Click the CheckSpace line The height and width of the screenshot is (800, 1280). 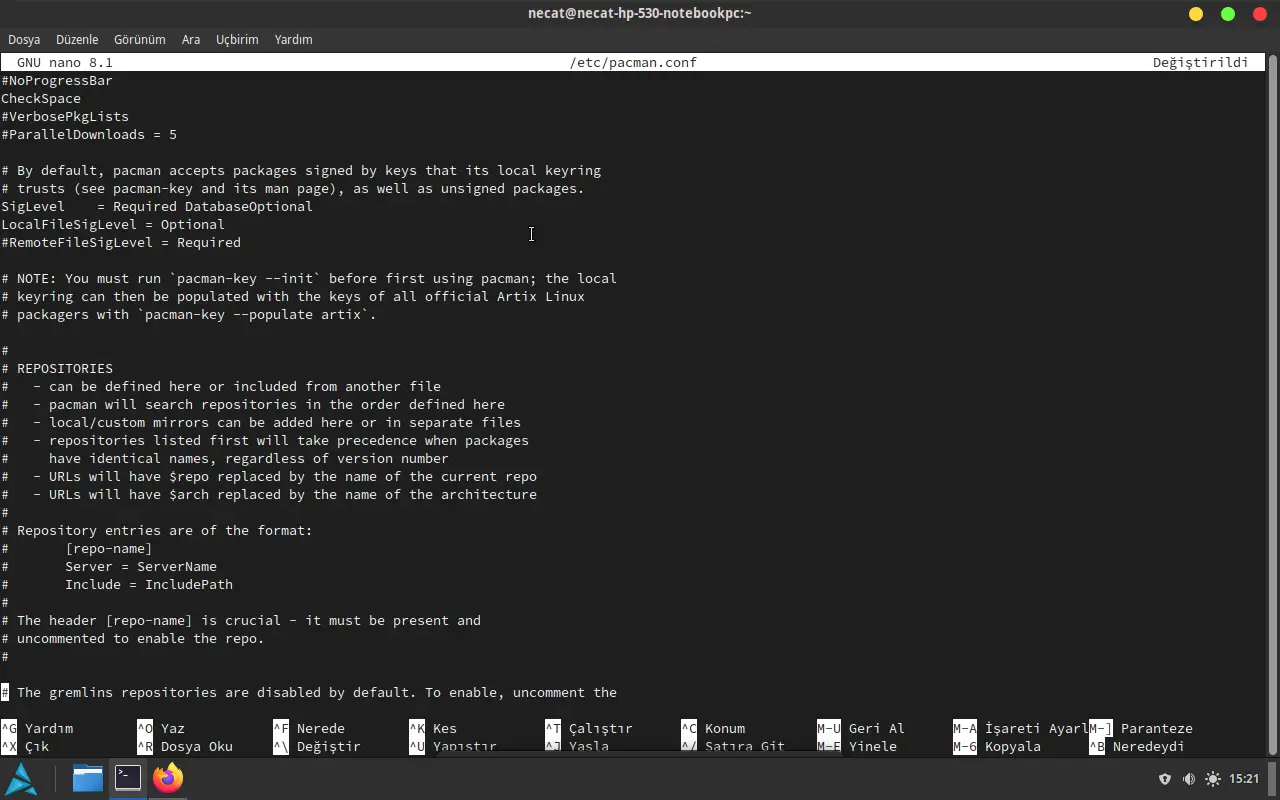click(41, 99)
